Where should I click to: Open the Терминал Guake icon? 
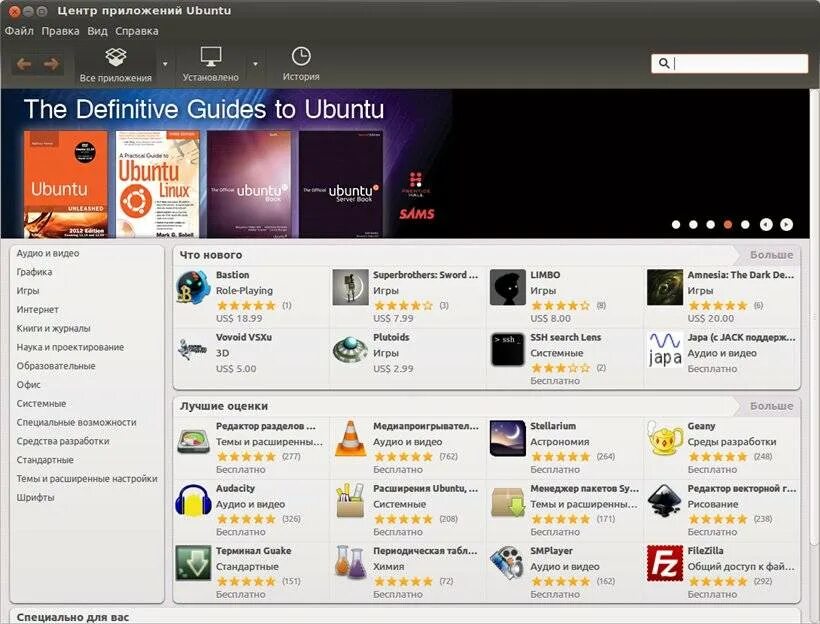193,563
